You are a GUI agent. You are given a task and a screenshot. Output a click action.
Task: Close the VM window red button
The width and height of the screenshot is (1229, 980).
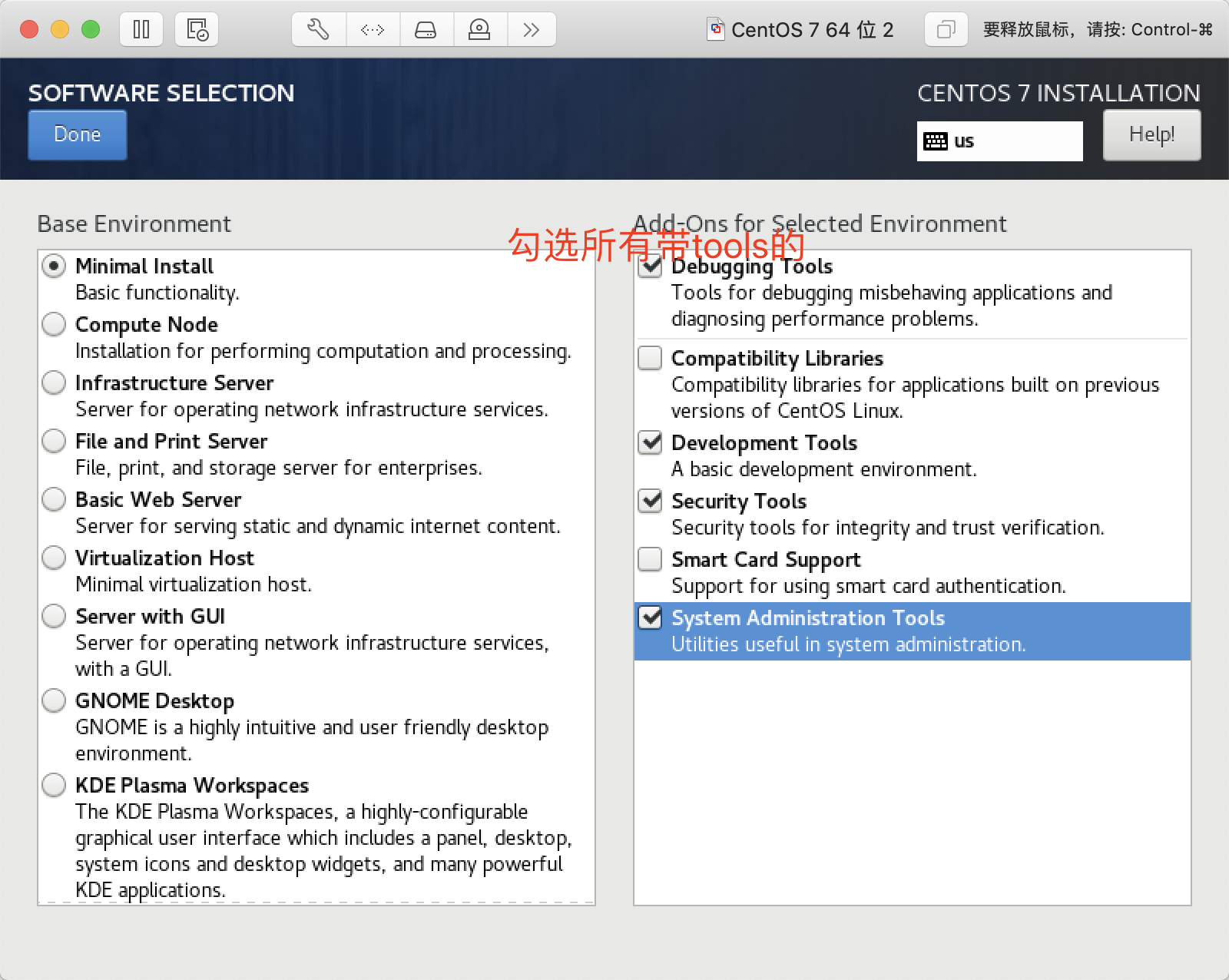point(29,29)
